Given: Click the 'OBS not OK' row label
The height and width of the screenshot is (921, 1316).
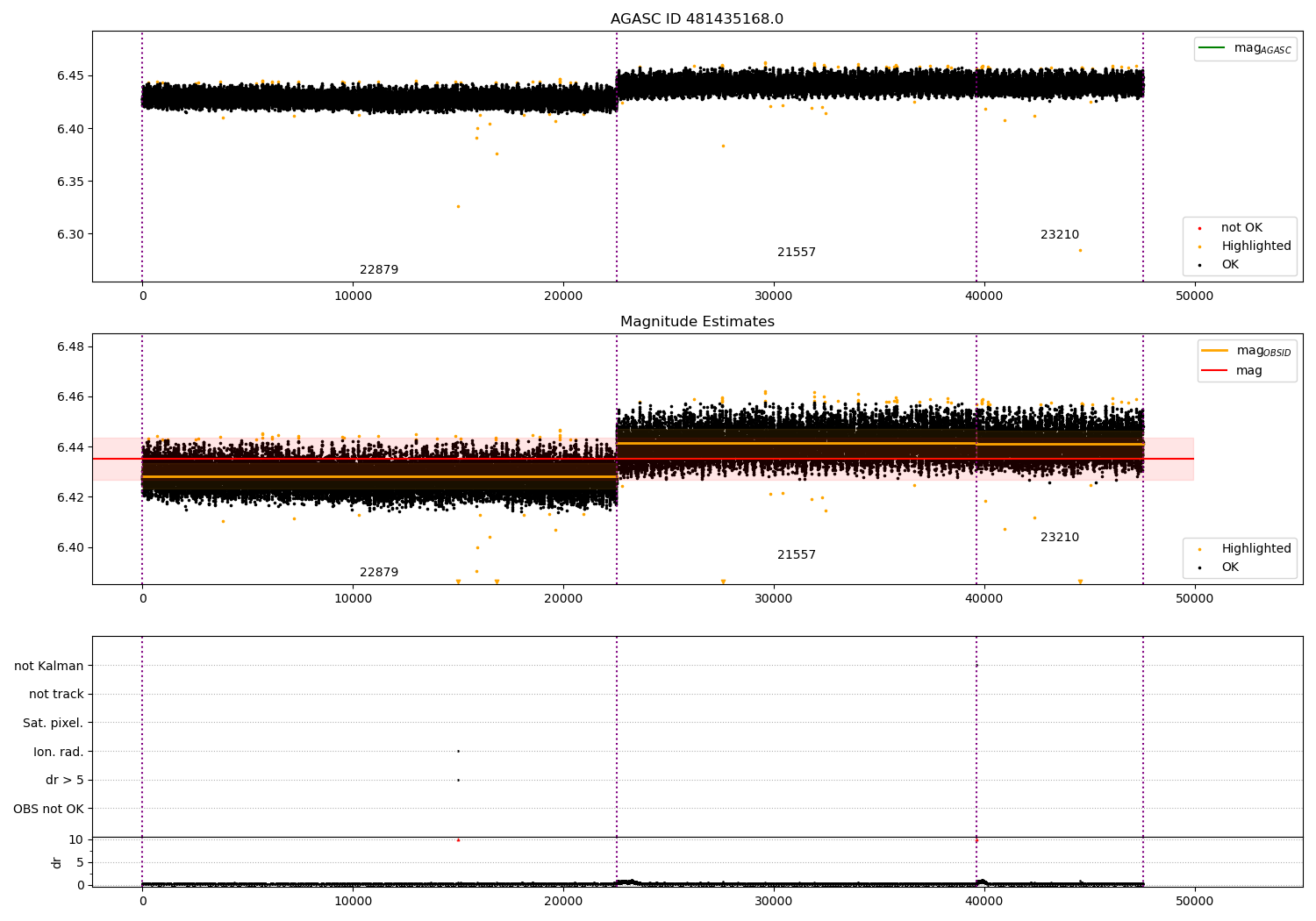Looking at the screenshot, I should click(49, 809).
